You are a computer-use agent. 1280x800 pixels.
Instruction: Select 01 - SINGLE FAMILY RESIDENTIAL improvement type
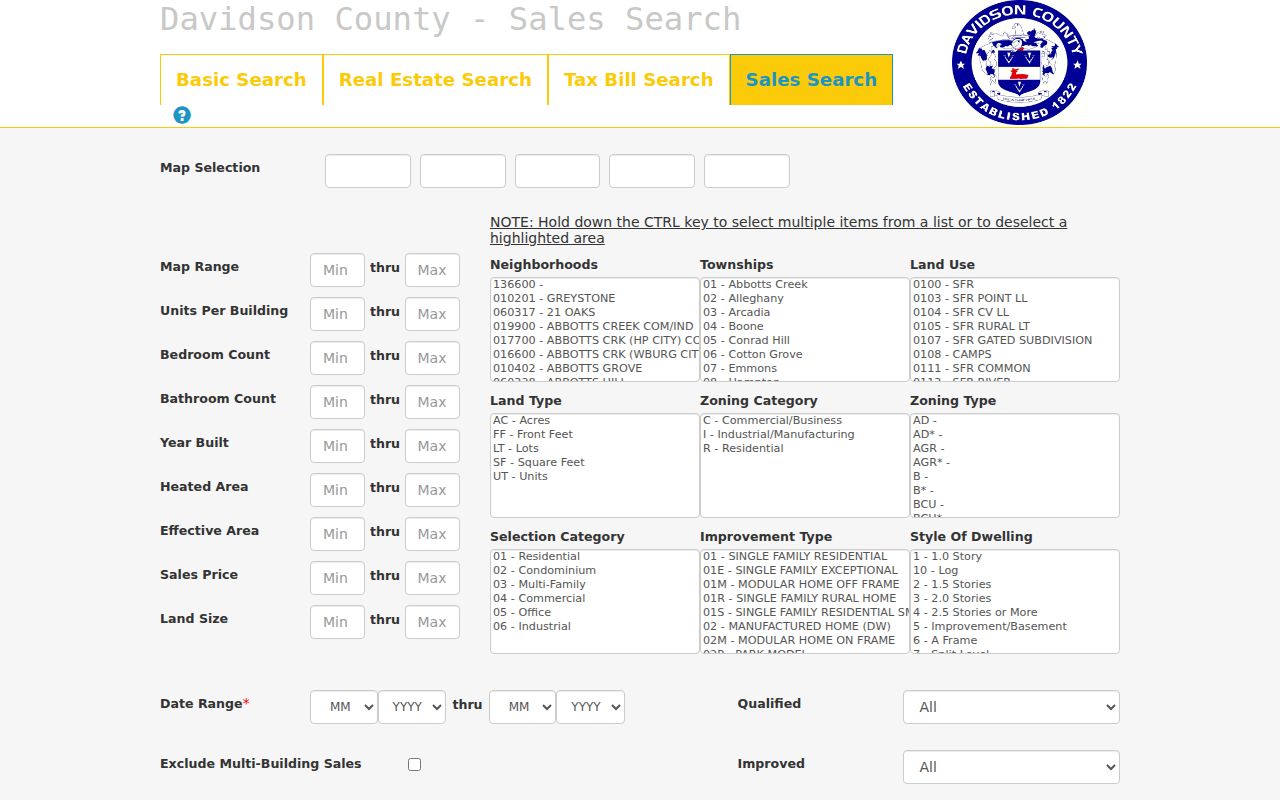coord(804,556)
